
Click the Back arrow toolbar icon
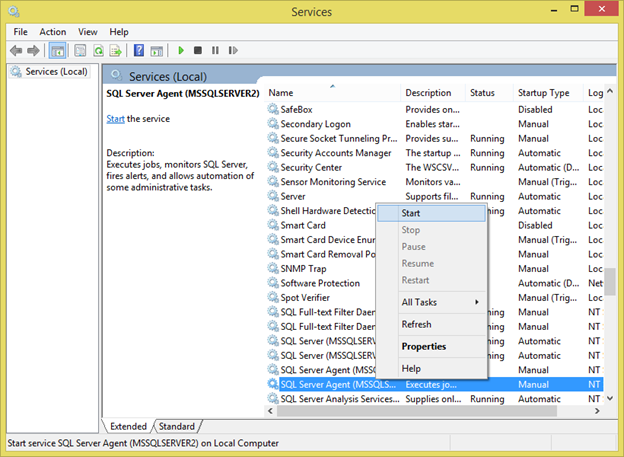click(16, 50)
